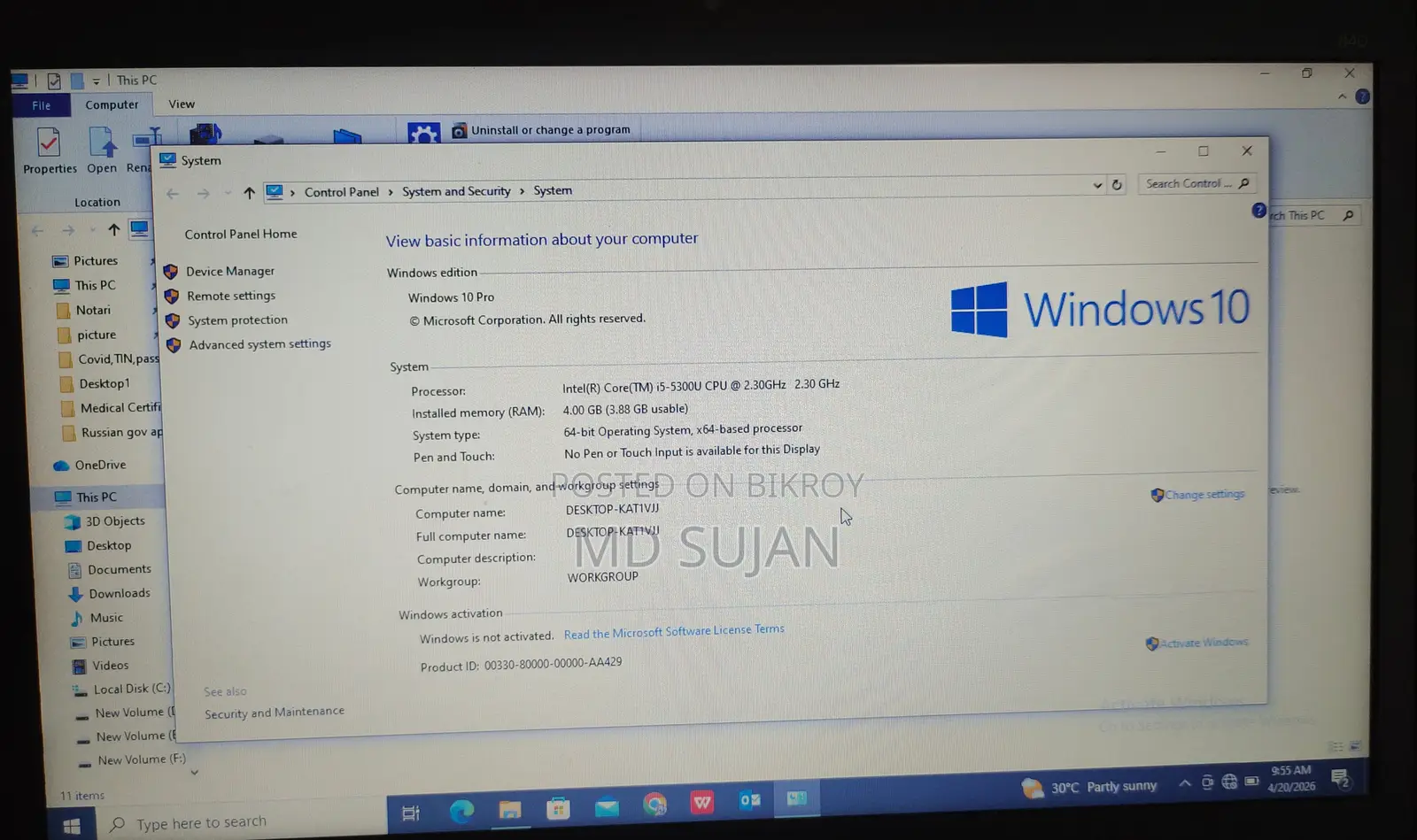Select Downloads under This PC
The width and height of the screenshot is (1417, 840).
tap(110, 594)
